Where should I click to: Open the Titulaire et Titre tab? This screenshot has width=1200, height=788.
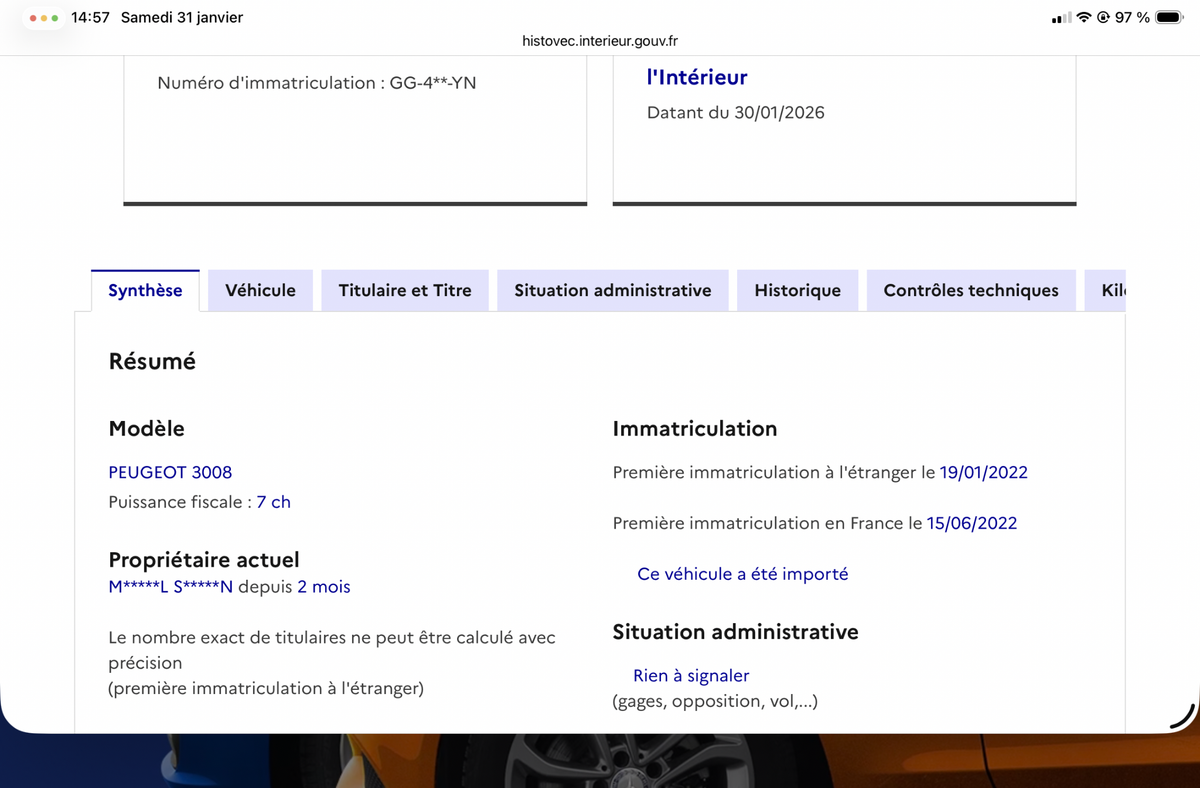405,290
